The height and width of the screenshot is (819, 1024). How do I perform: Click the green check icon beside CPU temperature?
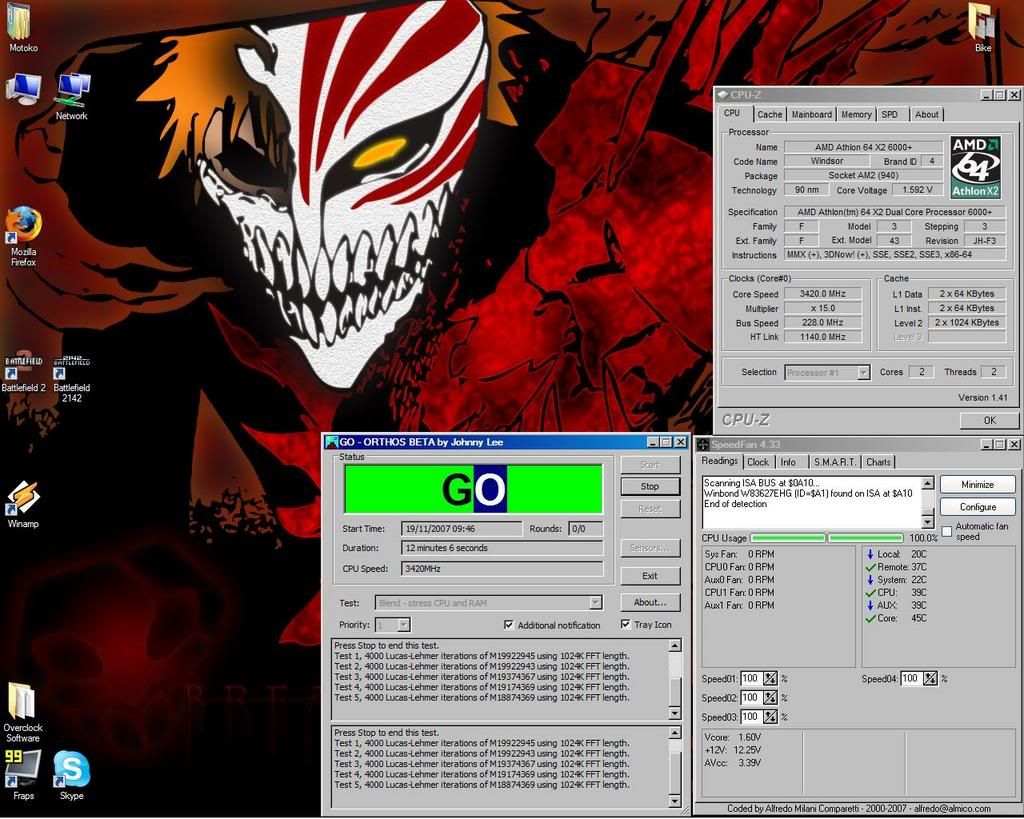pyautogui.click(x=870, y=592)
